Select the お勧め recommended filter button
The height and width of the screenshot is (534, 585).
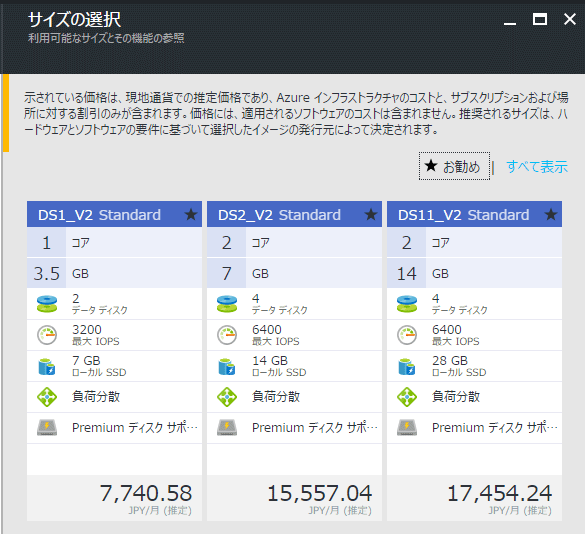(454, 166)
